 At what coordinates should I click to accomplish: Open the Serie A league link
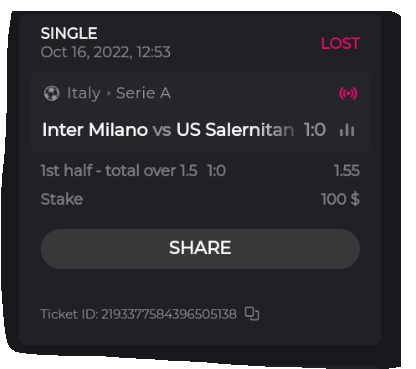(143, 93)
